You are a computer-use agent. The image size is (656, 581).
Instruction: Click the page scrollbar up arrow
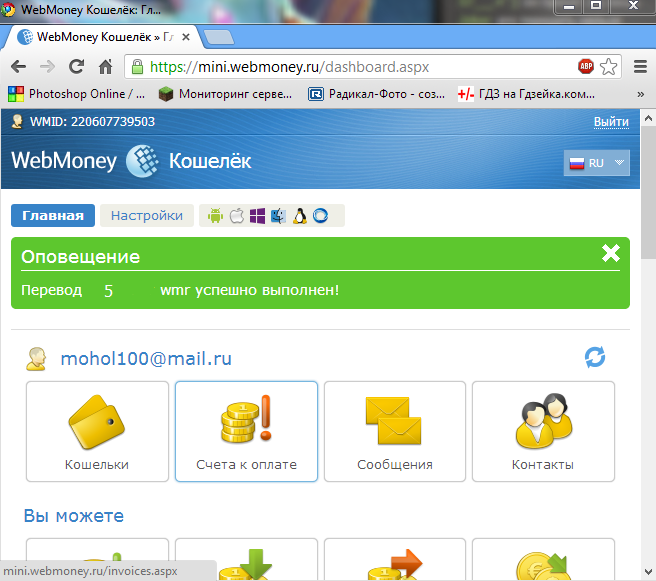coord(648,118)
